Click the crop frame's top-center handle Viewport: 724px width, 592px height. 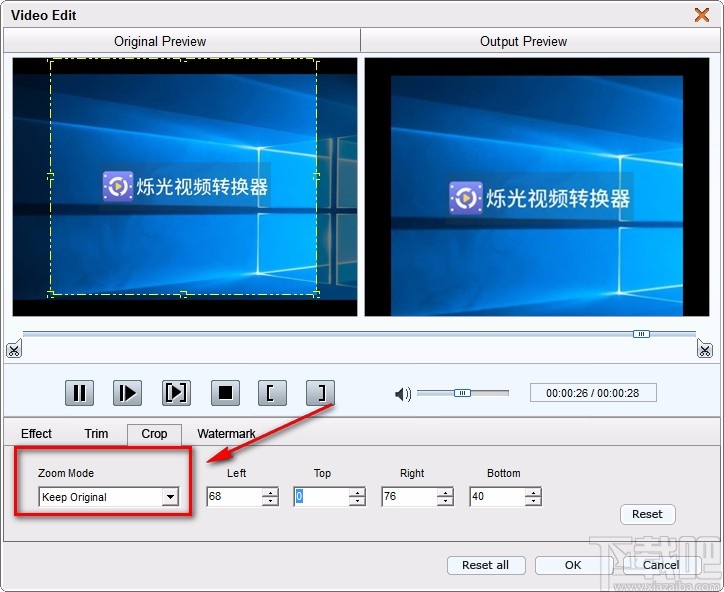coord(183,59)
